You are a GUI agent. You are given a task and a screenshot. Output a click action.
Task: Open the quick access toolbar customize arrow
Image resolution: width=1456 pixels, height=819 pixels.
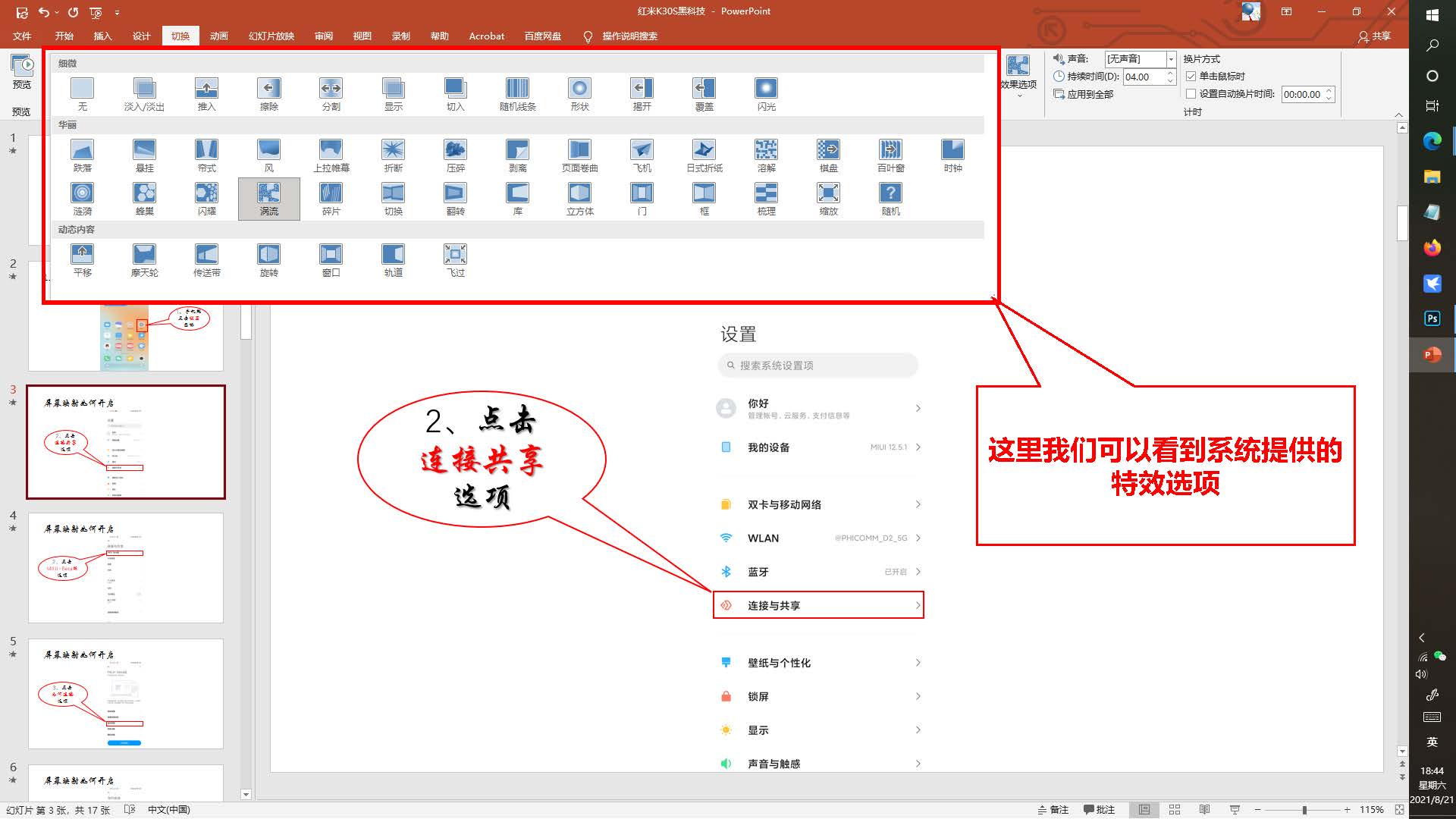click(x=117, y=12)
